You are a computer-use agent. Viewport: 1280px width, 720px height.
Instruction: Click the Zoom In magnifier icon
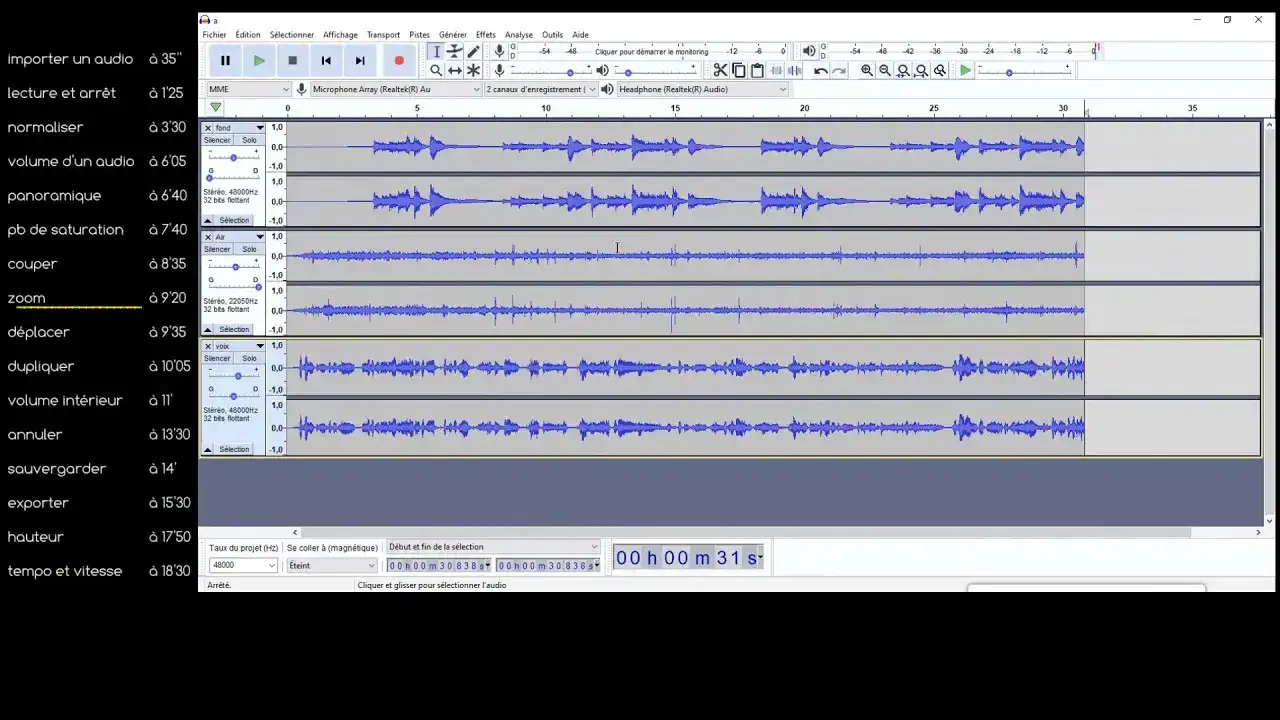pos(866,70)
